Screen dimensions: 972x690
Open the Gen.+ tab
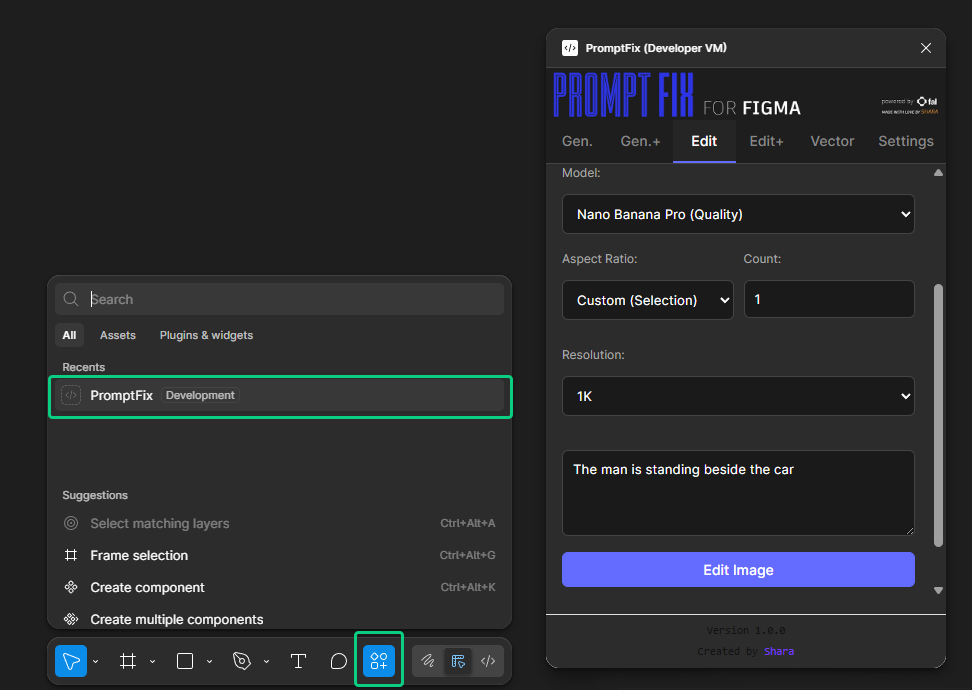click(640, 141)
